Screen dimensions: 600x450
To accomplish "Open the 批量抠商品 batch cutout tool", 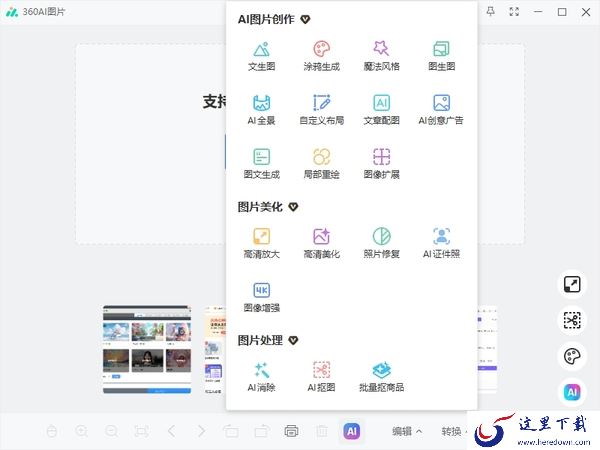I will pos(382,377).
